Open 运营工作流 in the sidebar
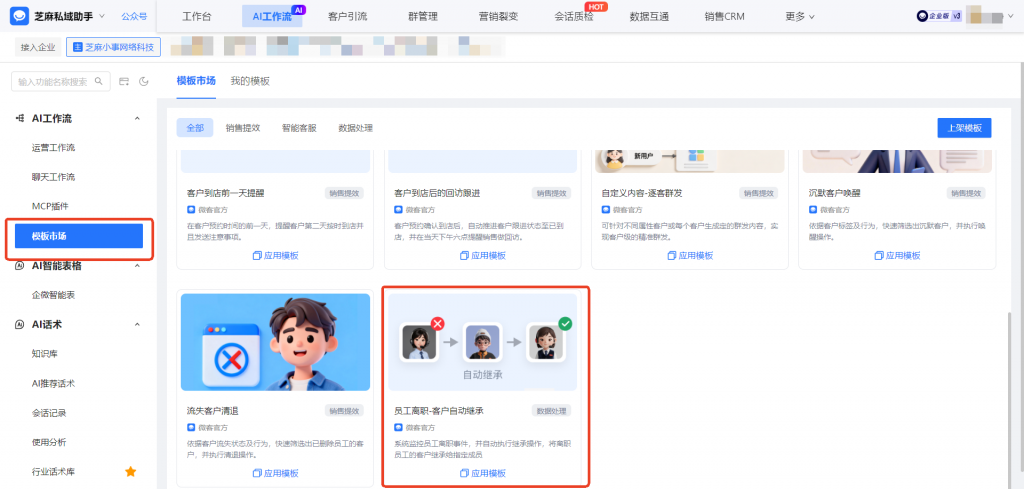Viewport: 1024px width, 489px height. (x=54, y=148)
